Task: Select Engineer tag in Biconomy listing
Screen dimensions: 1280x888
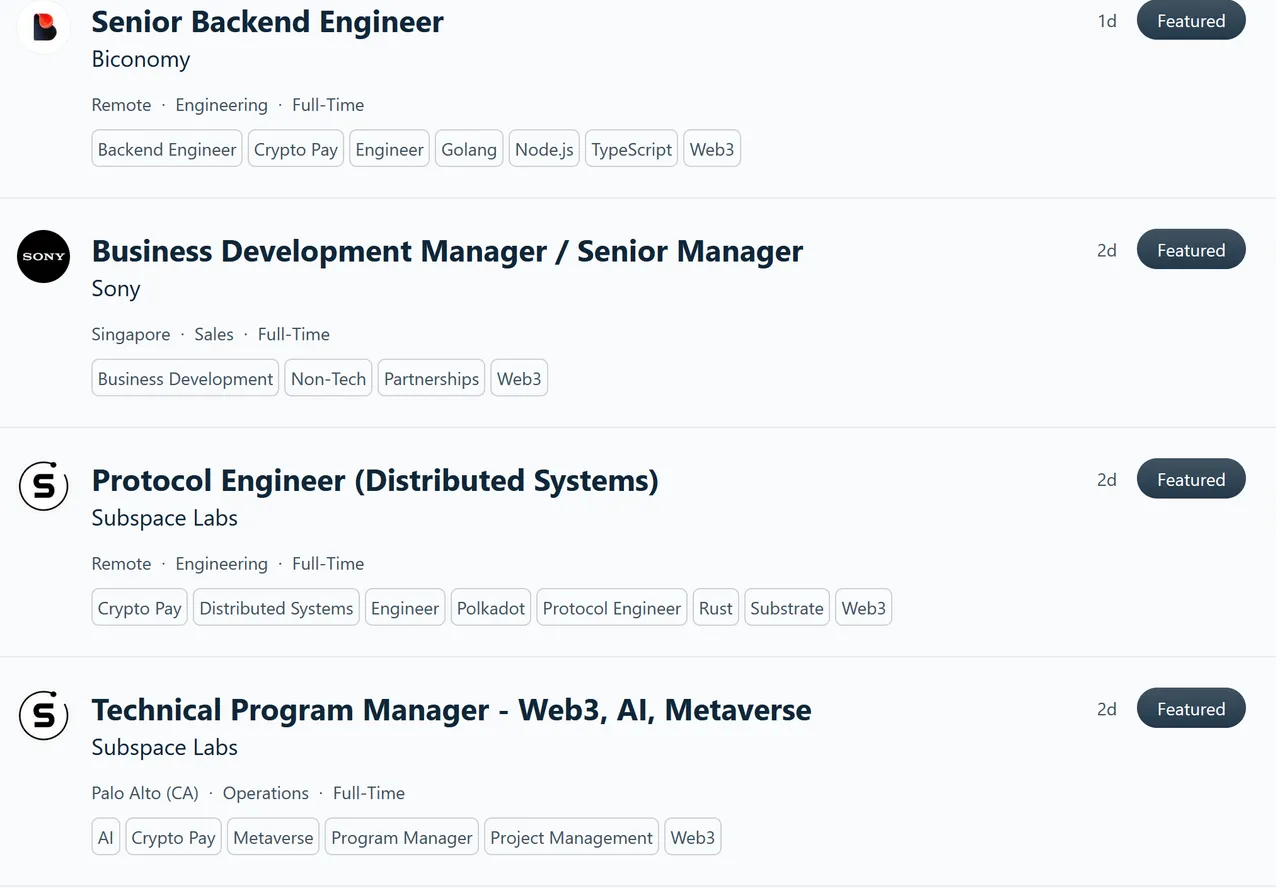Action: 389,149
